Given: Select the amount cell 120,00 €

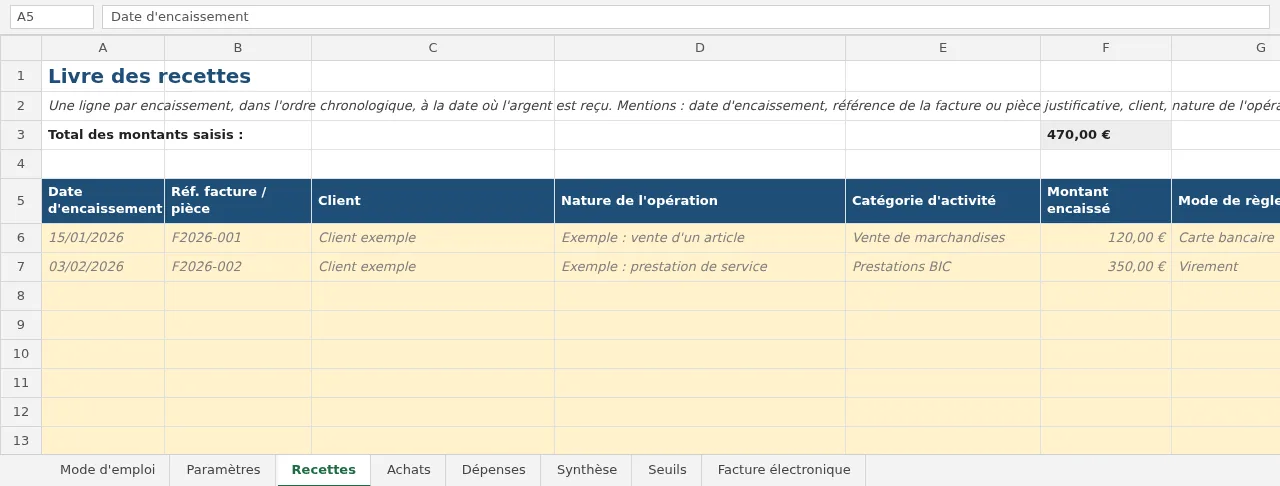Looking at the screenshot, I should pyautogui.click(x=1106, y=238).
